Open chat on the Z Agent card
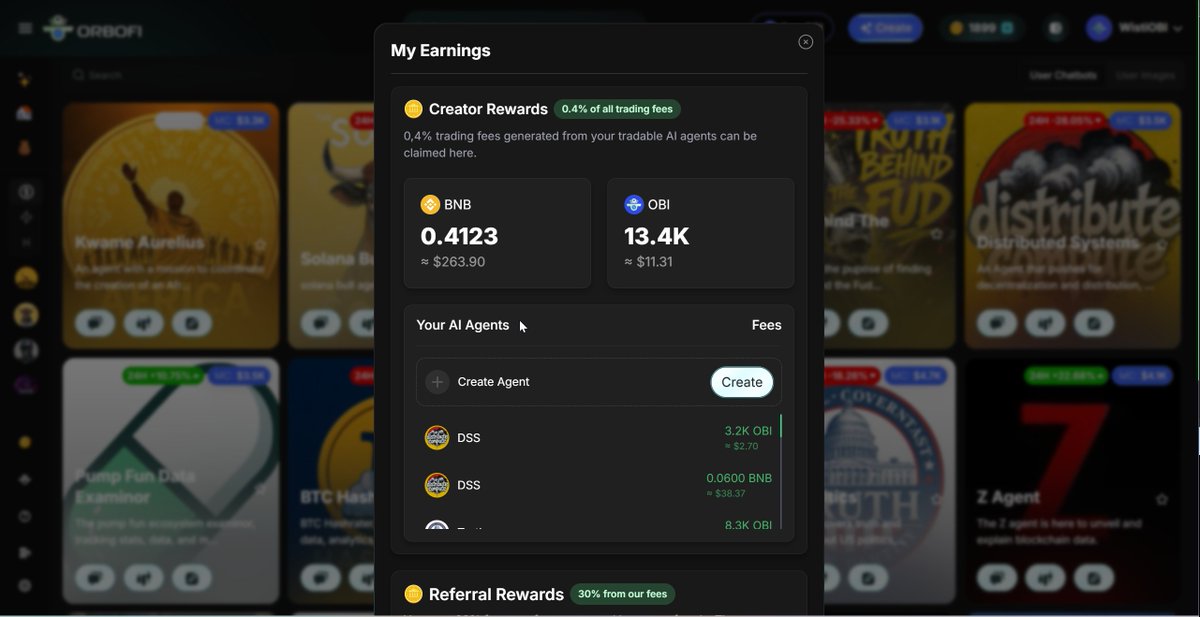Image resolution: width=1200 pixels, height=617 pixels. point(997,577)
